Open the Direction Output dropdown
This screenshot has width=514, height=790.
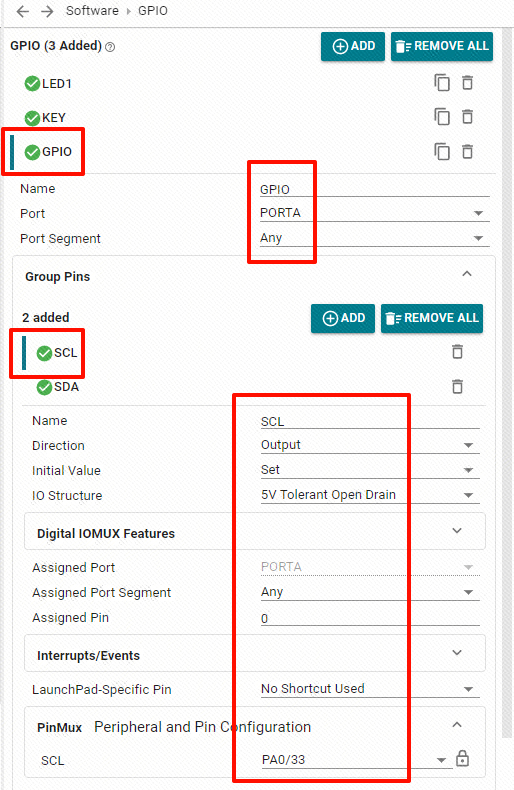point(370,445)
